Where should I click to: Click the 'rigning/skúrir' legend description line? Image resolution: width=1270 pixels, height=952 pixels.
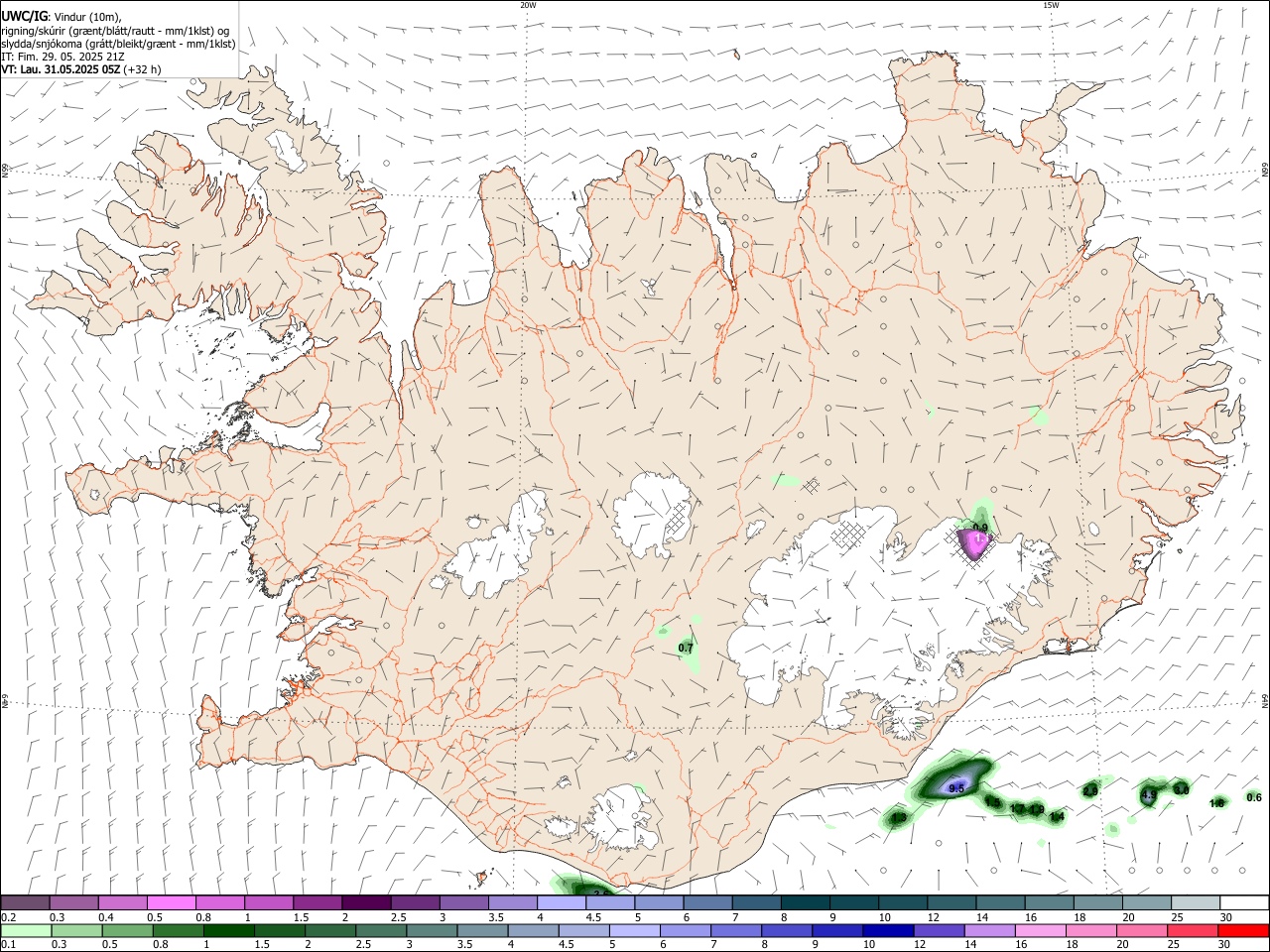click(x=115, y=31)
